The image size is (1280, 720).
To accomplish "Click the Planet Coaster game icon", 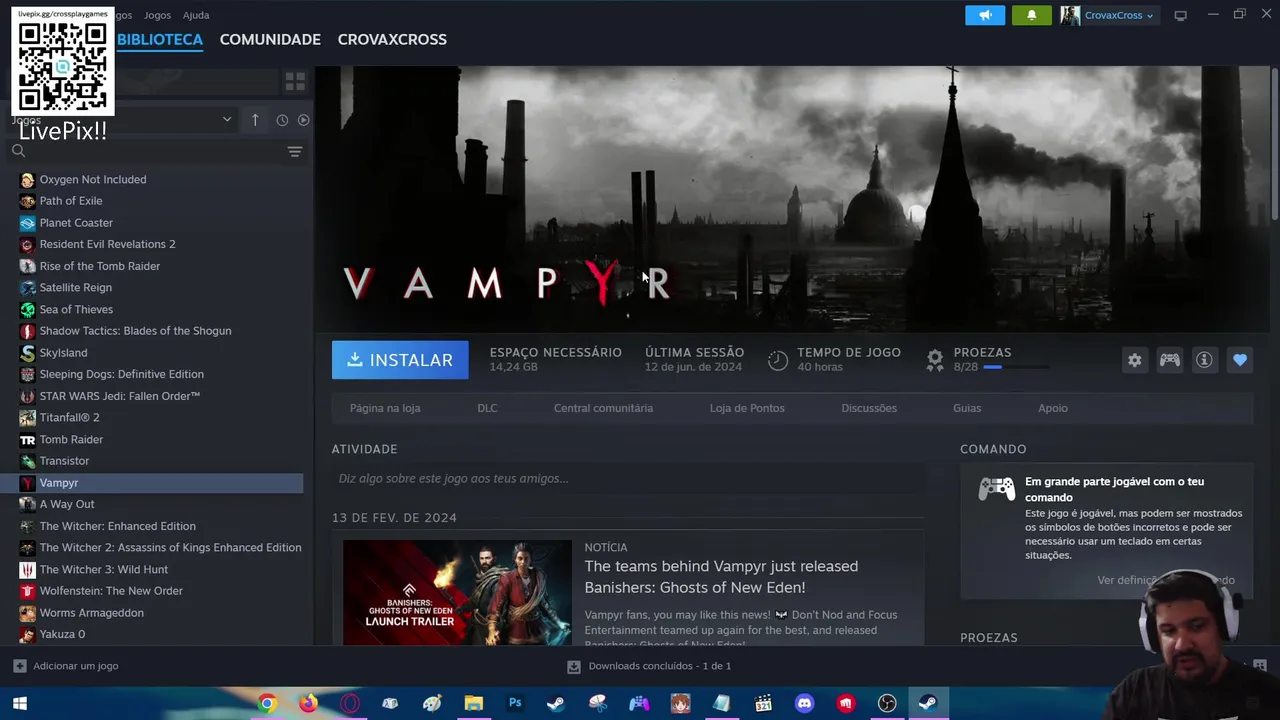I will coord(27,223).
